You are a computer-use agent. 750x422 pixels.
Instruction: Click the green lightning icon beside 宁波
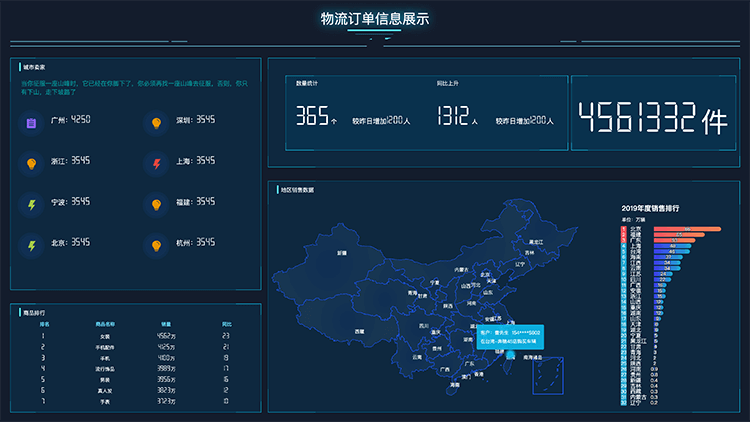[x=31, y=205]
